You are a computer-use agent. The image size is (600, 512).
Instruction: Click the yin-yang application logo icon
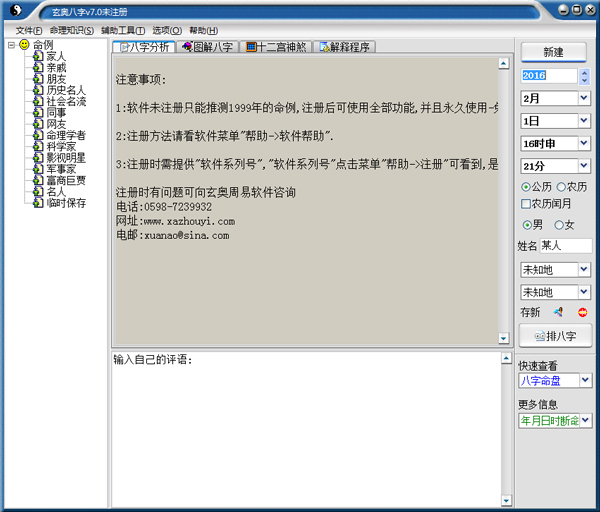coord(16,10)
